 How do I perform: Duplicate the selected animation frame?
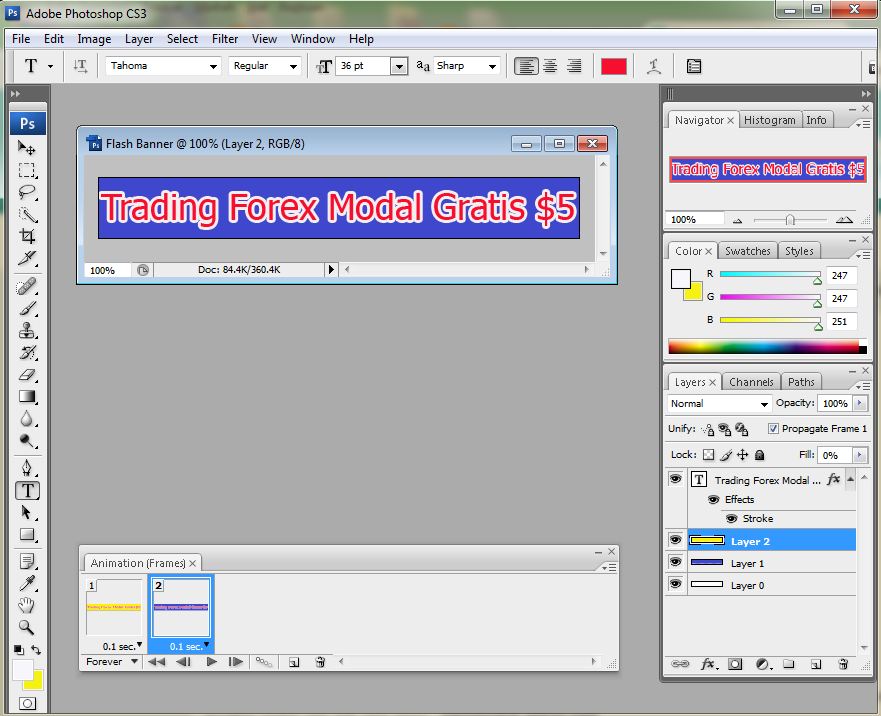294,662
